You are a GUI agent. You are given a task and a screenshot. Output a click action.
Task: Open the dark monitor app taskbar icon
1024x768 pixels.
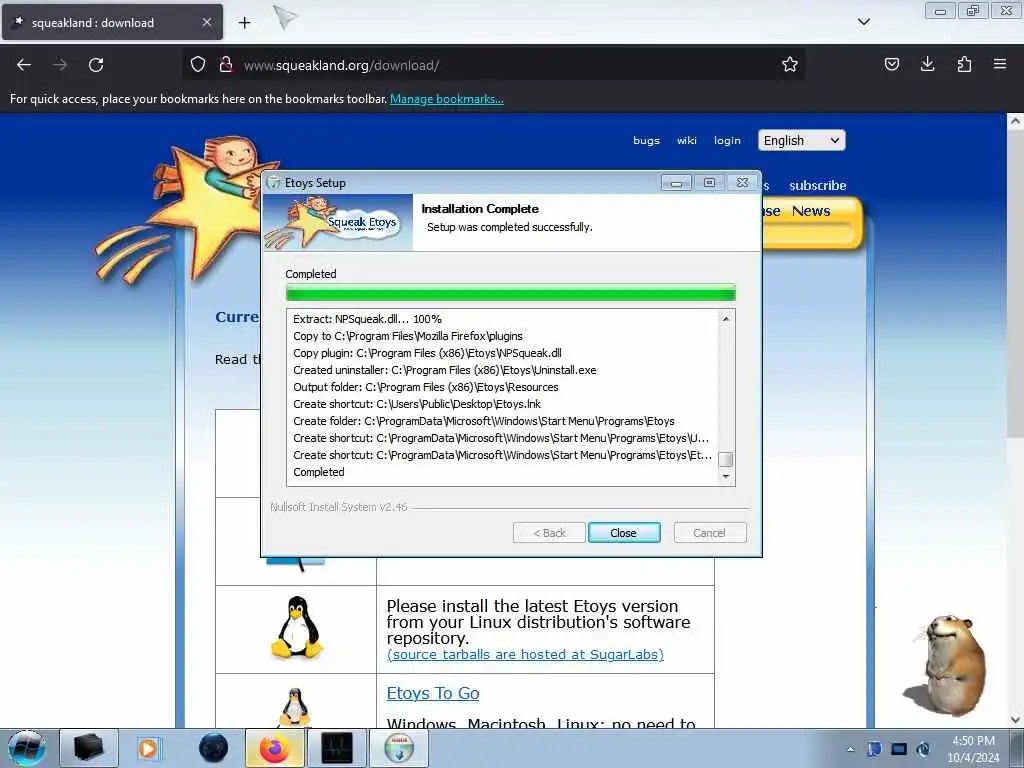coord(337,748)
